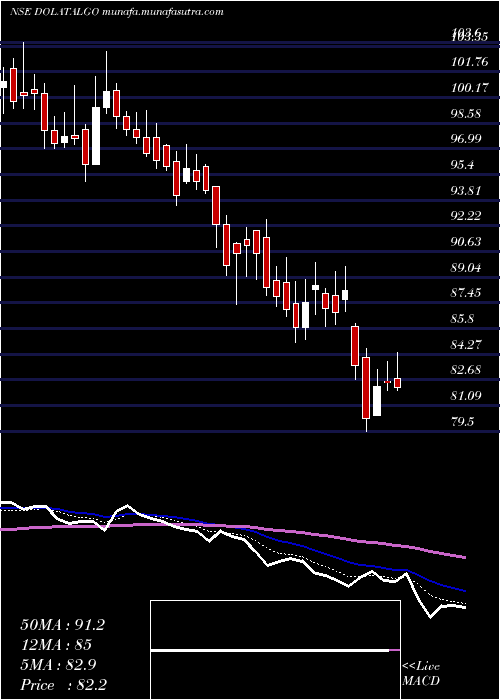
Task: Click the lowest long red candle near 79.5
Action: (x=366, y=388)
